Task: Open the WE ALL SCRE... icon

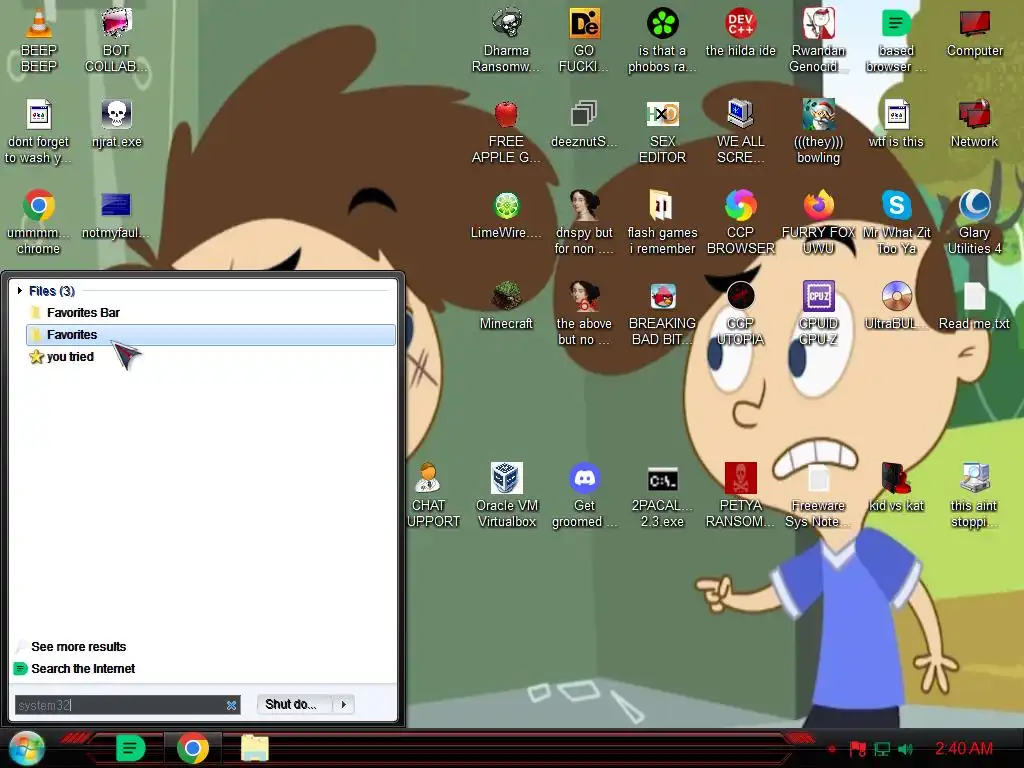Action: (741, 115)
